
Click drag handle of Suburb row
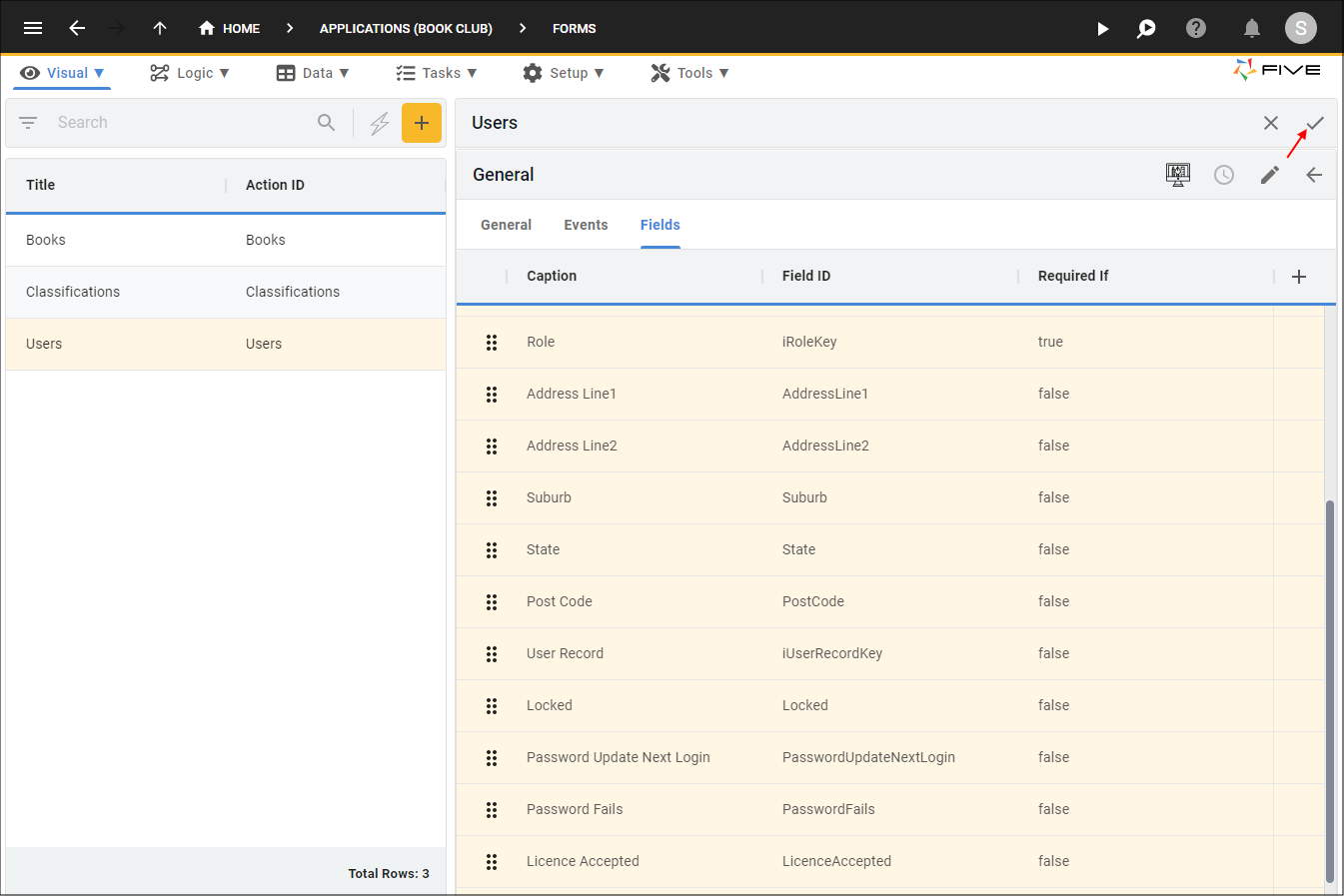[x=492, y=498]
